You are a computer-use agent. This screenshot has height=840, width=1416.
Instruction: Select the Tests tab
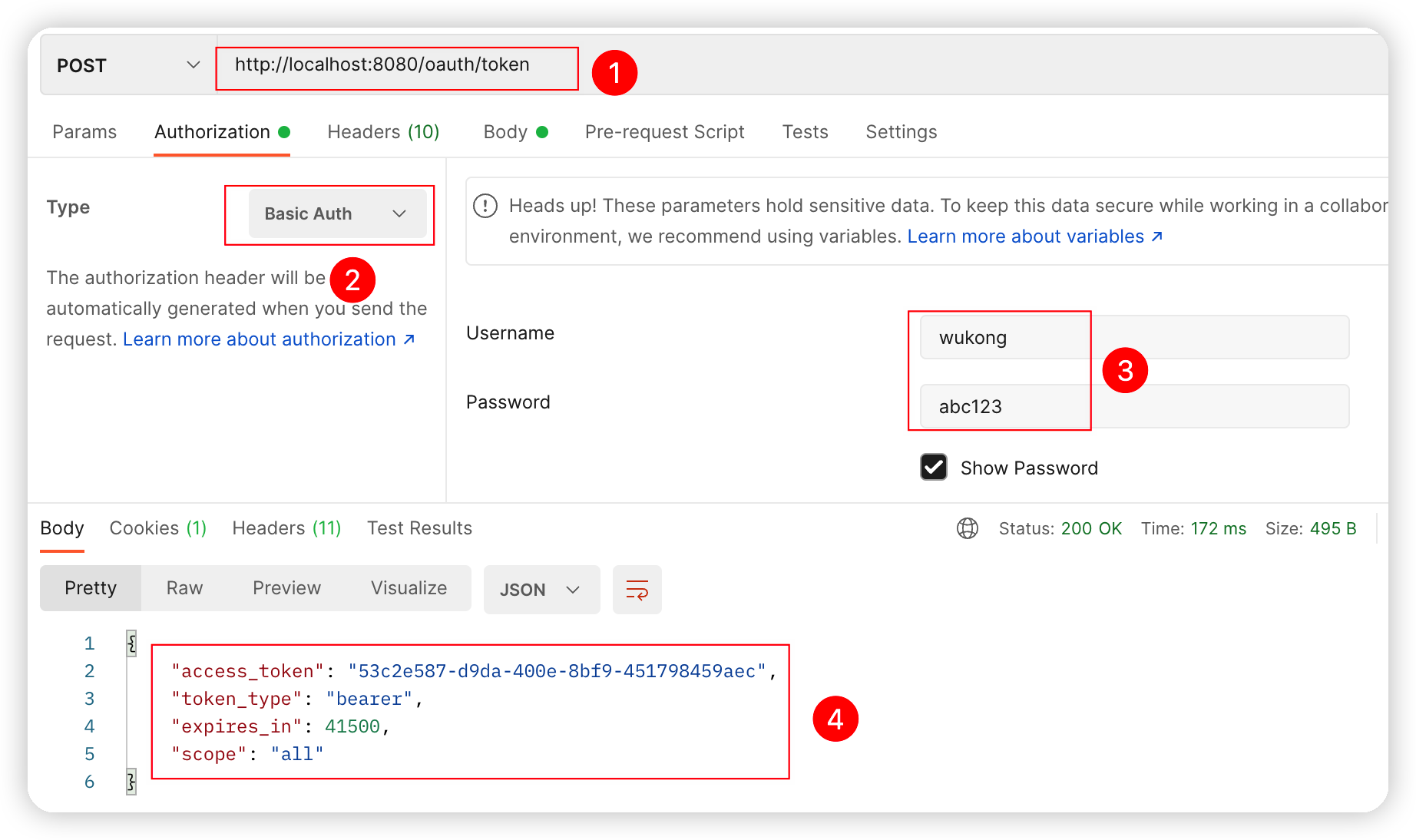[805, 132]
